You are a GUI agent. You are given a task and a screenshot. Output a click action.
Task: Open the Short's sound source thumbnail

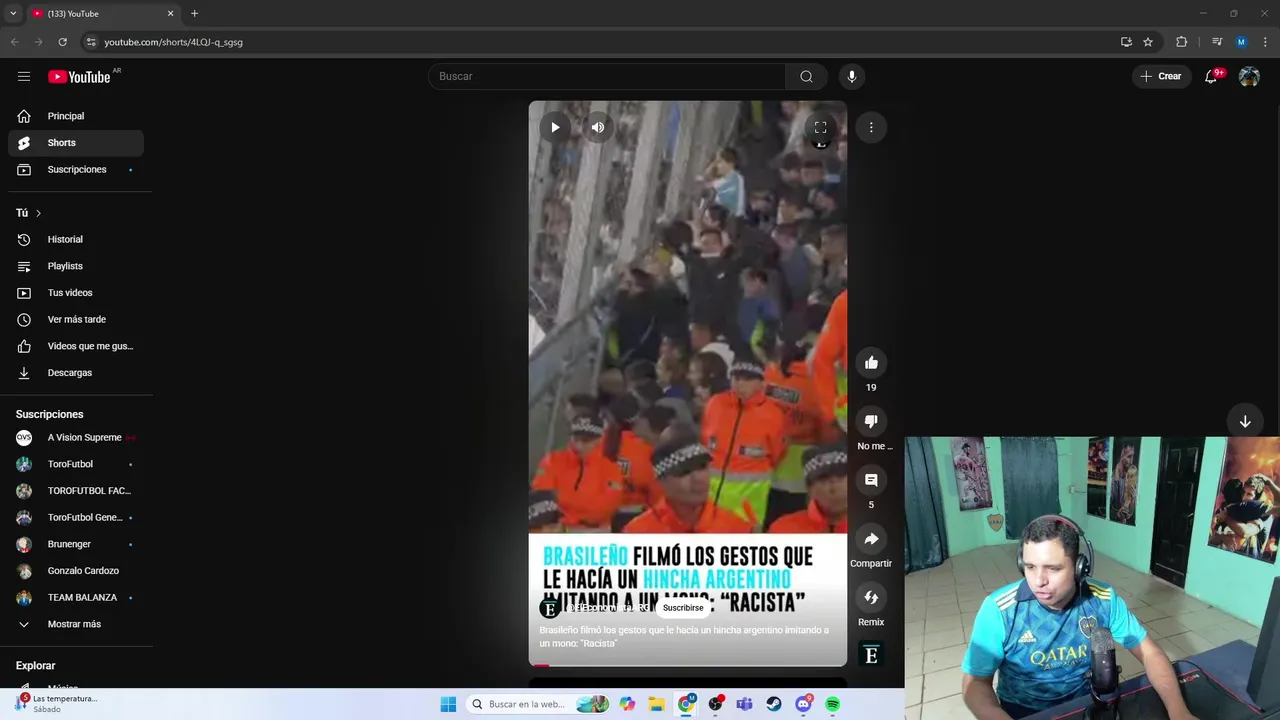click(871, 655)
